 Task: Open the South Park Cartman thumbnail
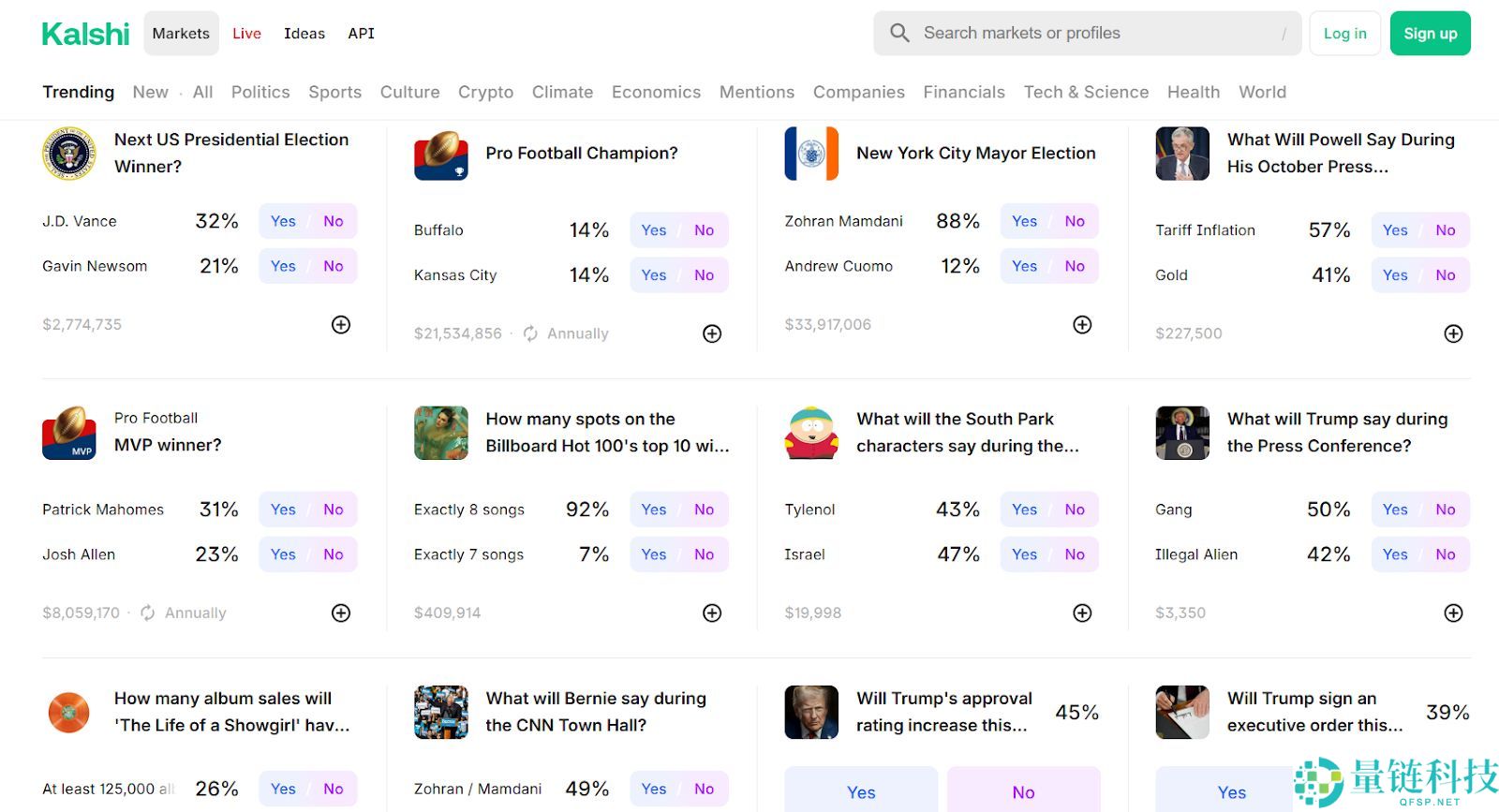pos(811,433)
